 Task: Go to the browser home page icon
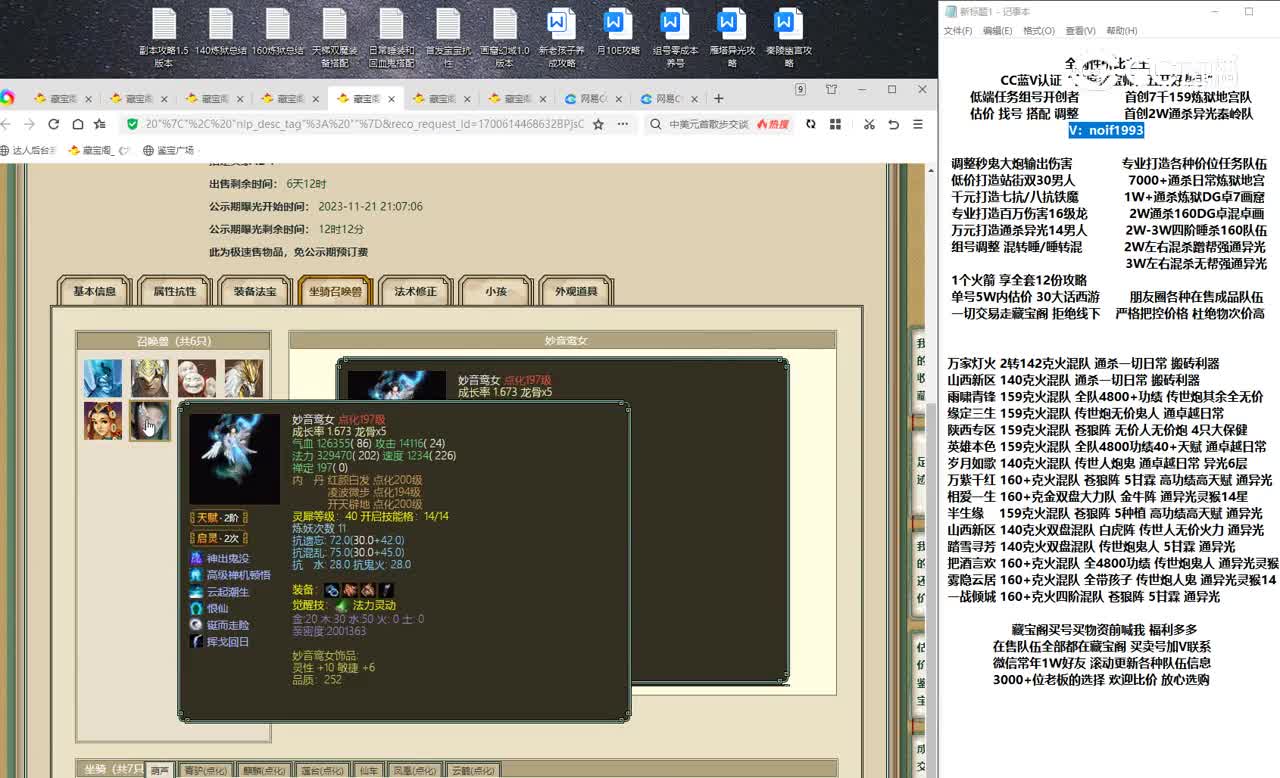tap(77, 124)
